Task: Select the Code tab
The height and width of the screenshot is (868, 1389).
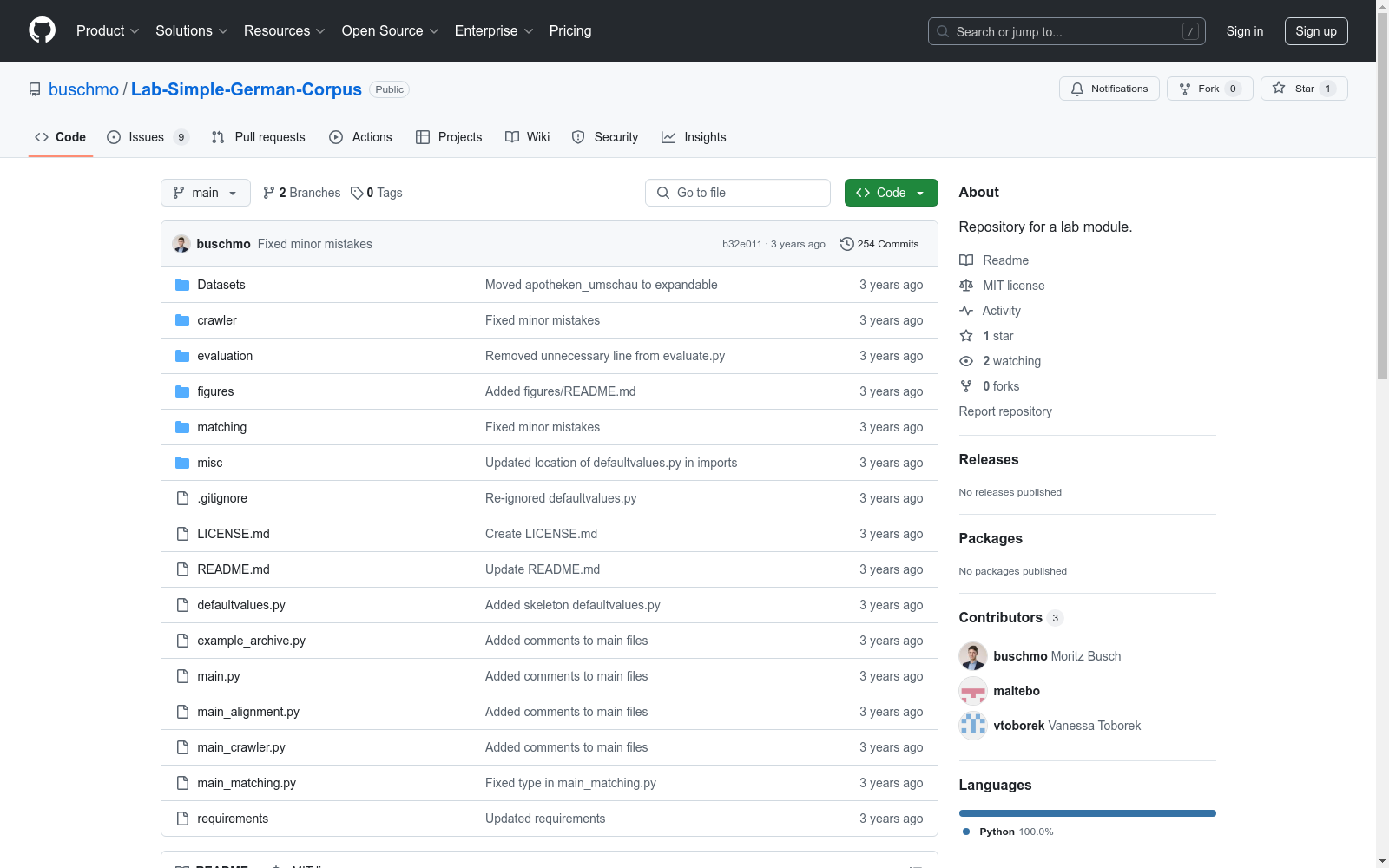Action: pyautogui.click(x=61, y=137)
